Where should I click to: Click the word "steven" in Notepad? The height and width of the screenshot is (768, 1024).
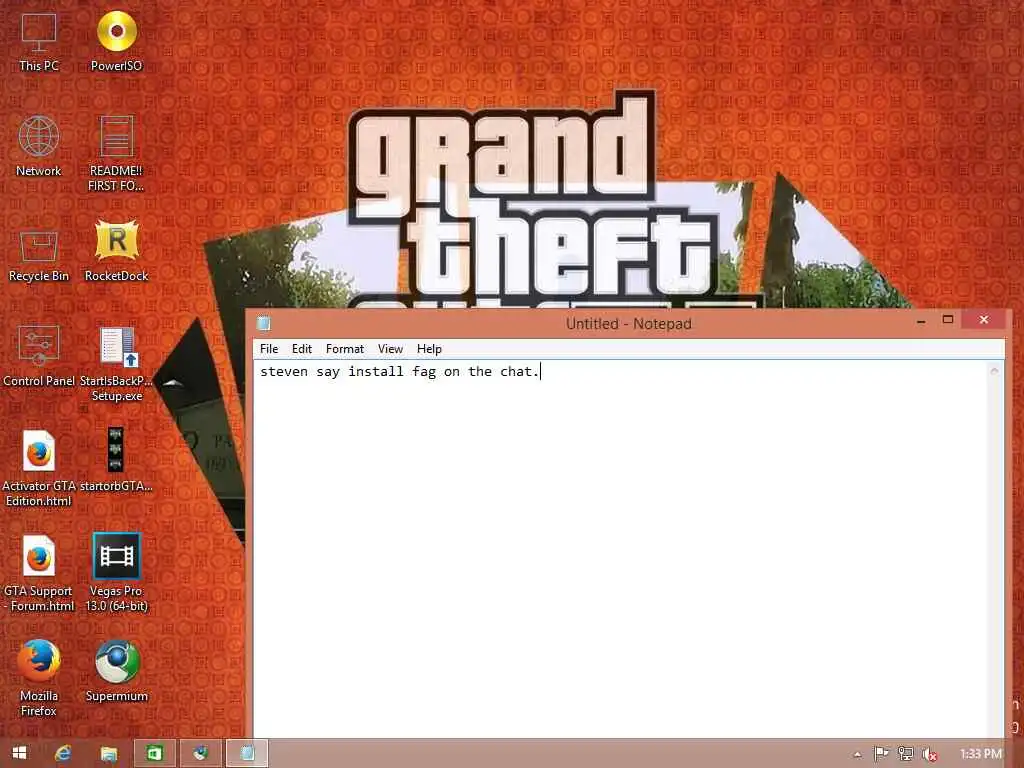[283, 372]
